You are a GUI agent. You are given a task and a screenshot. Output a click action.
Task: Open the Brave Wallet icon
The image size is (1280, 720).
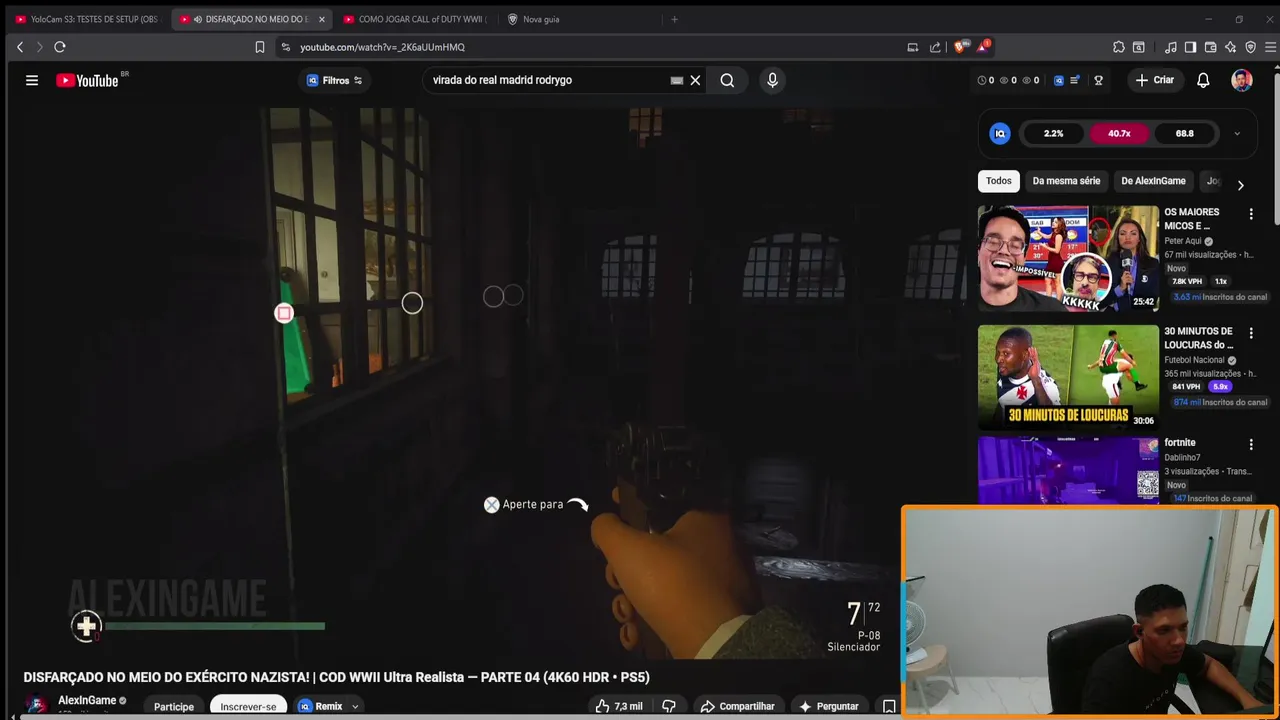[x=1210, y=47]
